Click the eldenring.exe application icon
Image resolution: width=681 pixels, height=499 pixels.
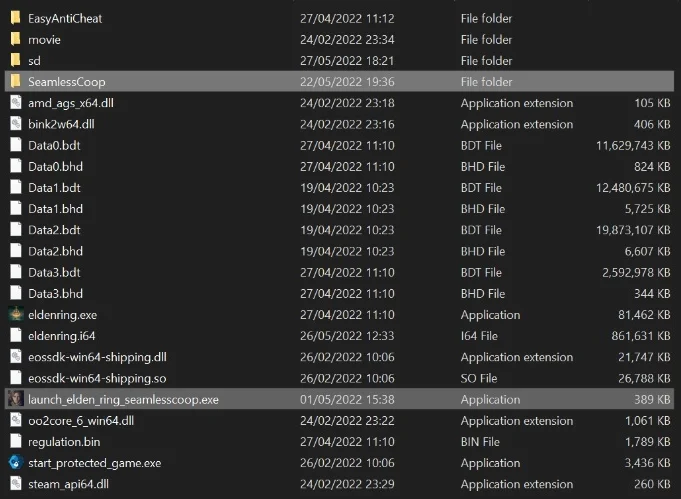pyautogui.click(x=15, y=314)
